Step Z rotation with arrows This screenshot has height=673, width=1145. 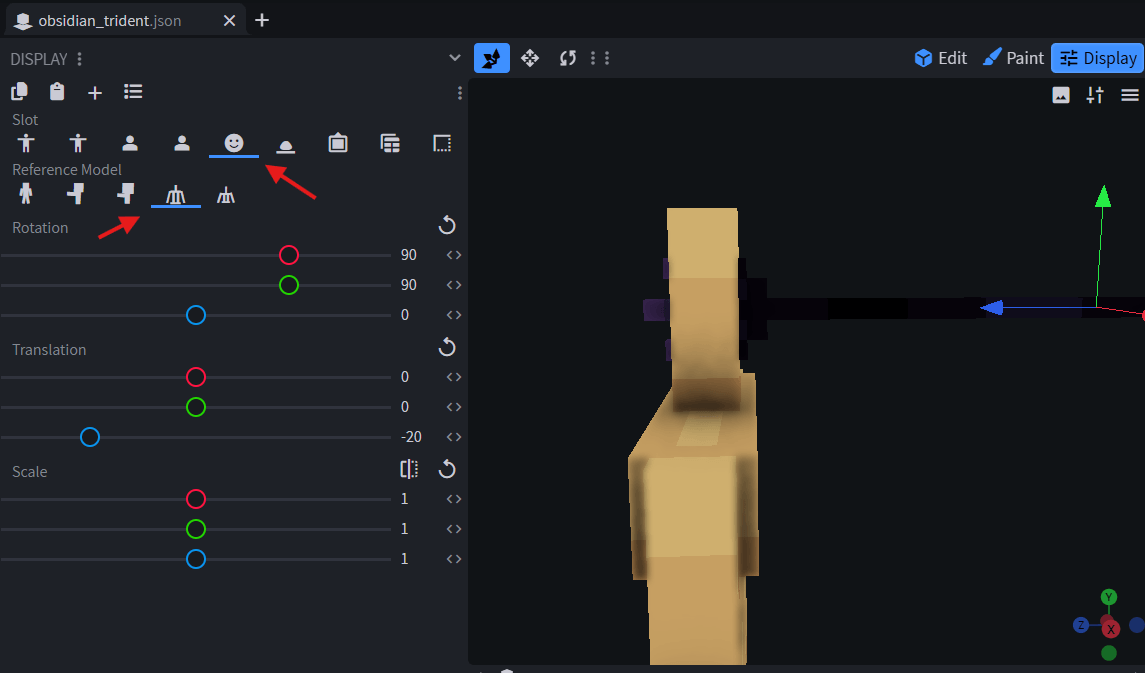point(454,315)
